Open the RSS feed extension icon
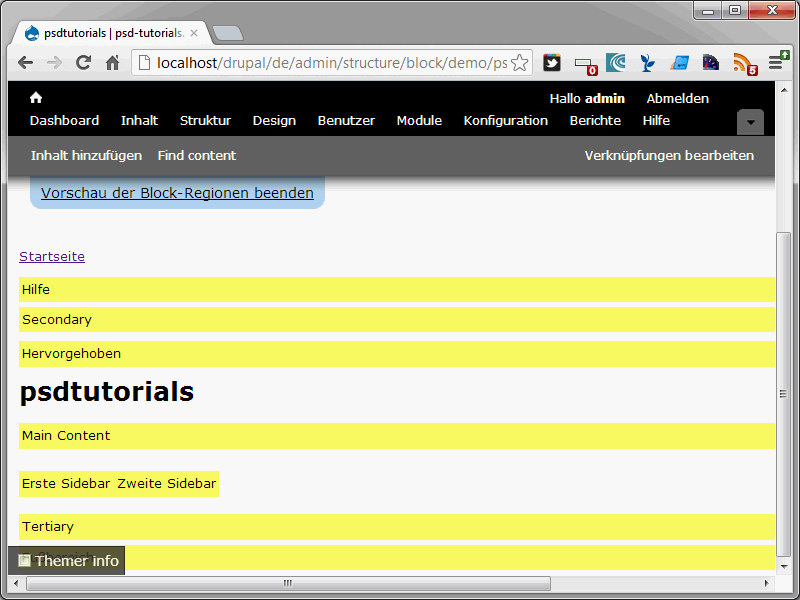The image size is (800, 600). pyautogui.click(x=743, y=63)
